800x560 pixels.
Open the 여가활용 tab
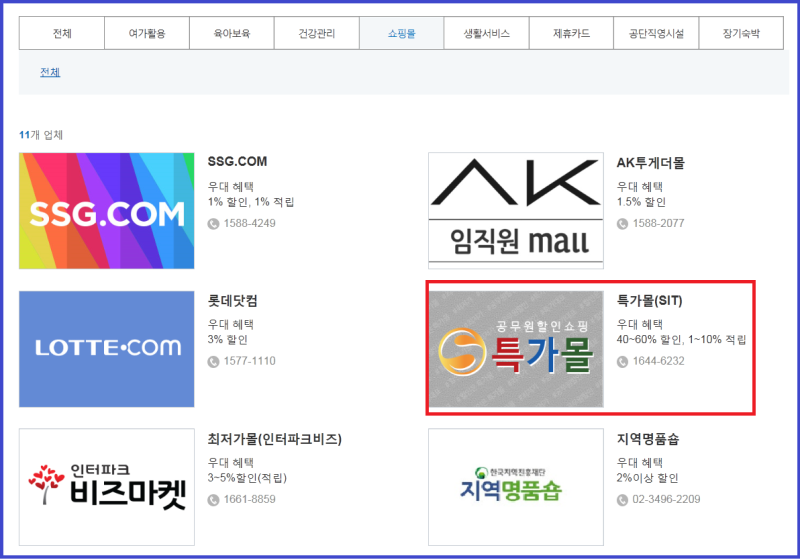[x=147, y=33]
